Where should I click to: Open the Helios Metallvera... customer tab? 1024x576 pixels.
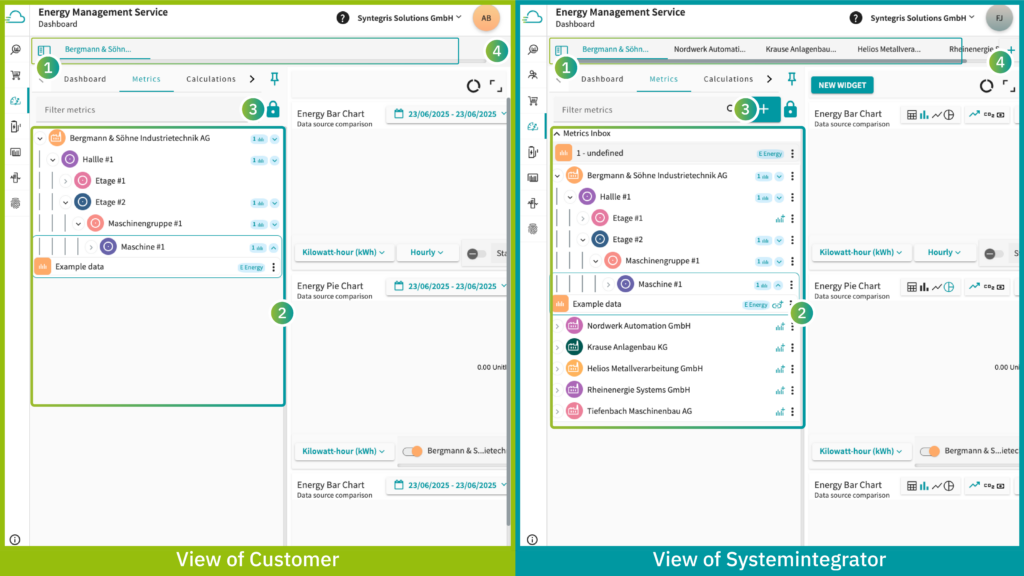pyautogui.click(x=889, y=49)
